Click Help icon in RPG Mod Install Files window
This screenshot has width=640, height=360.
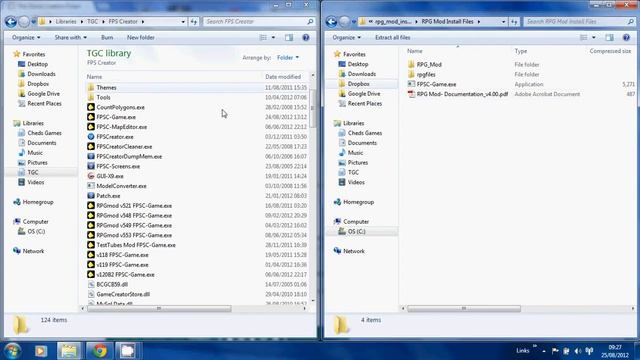tap(626, 38)
